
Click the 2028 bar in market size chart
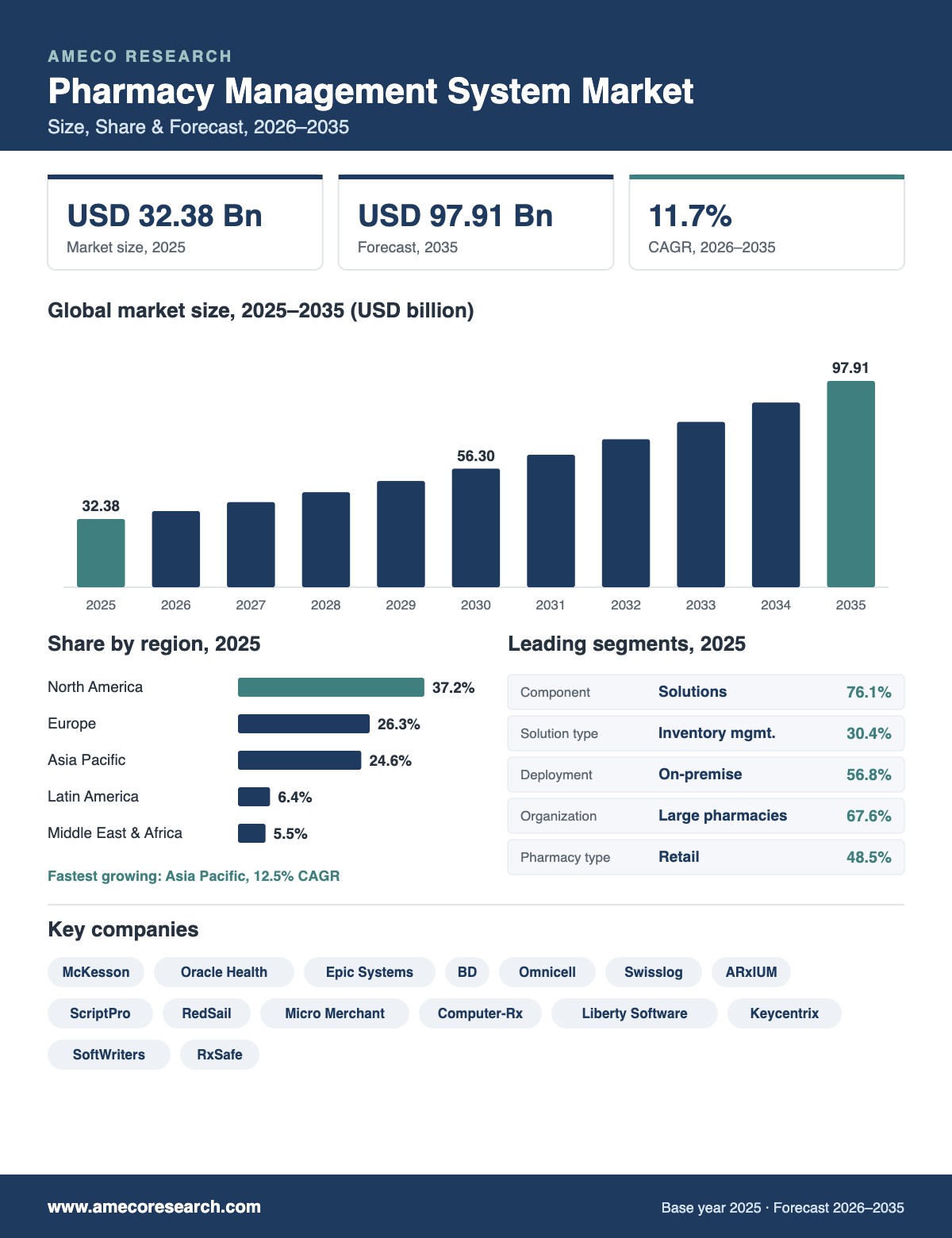326,540
